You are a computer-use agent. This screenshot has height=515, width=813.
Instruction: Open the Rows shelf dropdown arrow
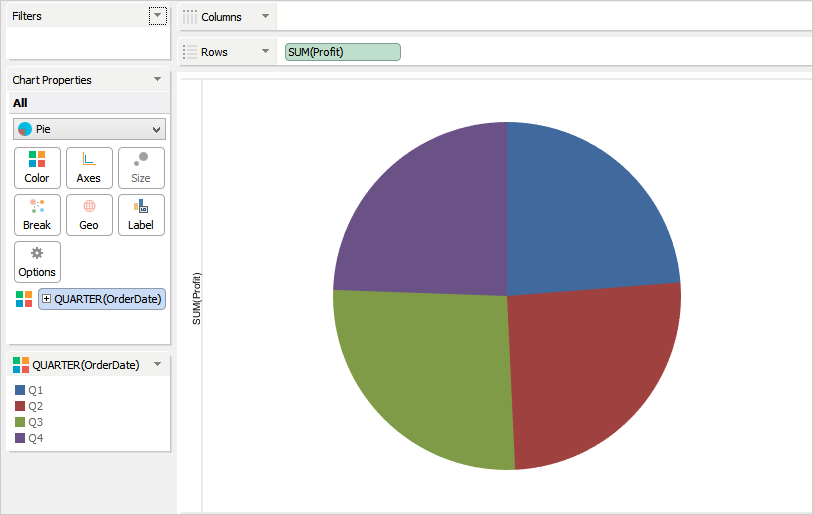pyautogui.click(x=265, y=51)
